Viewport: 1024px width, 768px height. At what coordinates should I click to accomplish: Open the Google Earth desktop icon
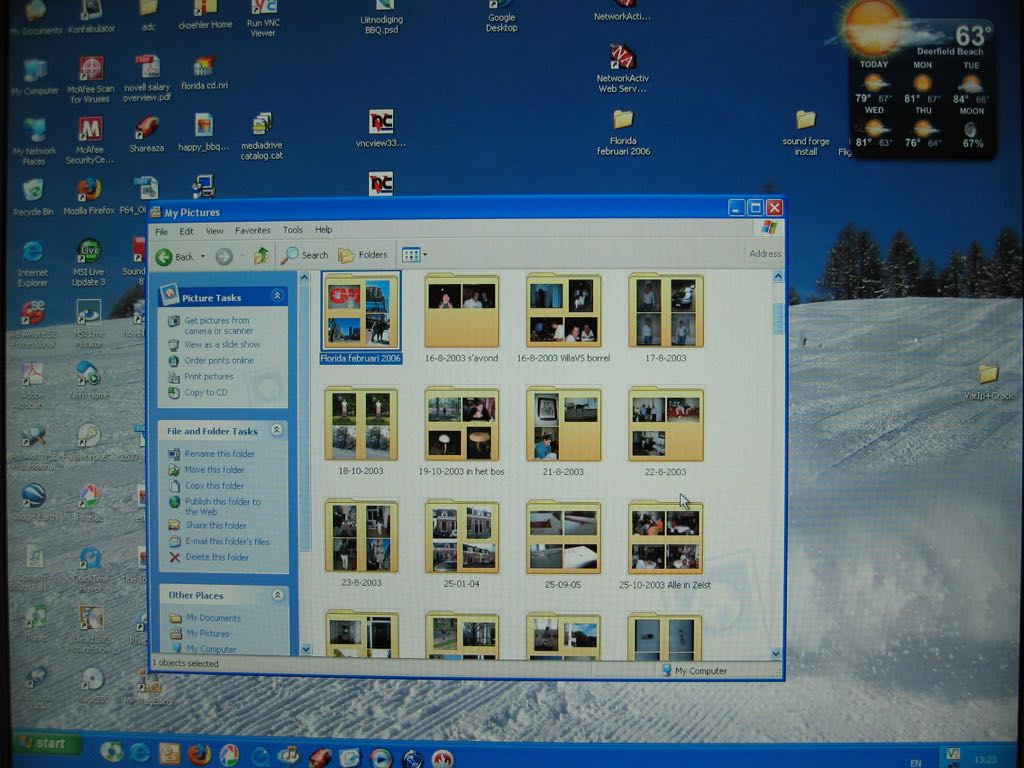(34, 495)
